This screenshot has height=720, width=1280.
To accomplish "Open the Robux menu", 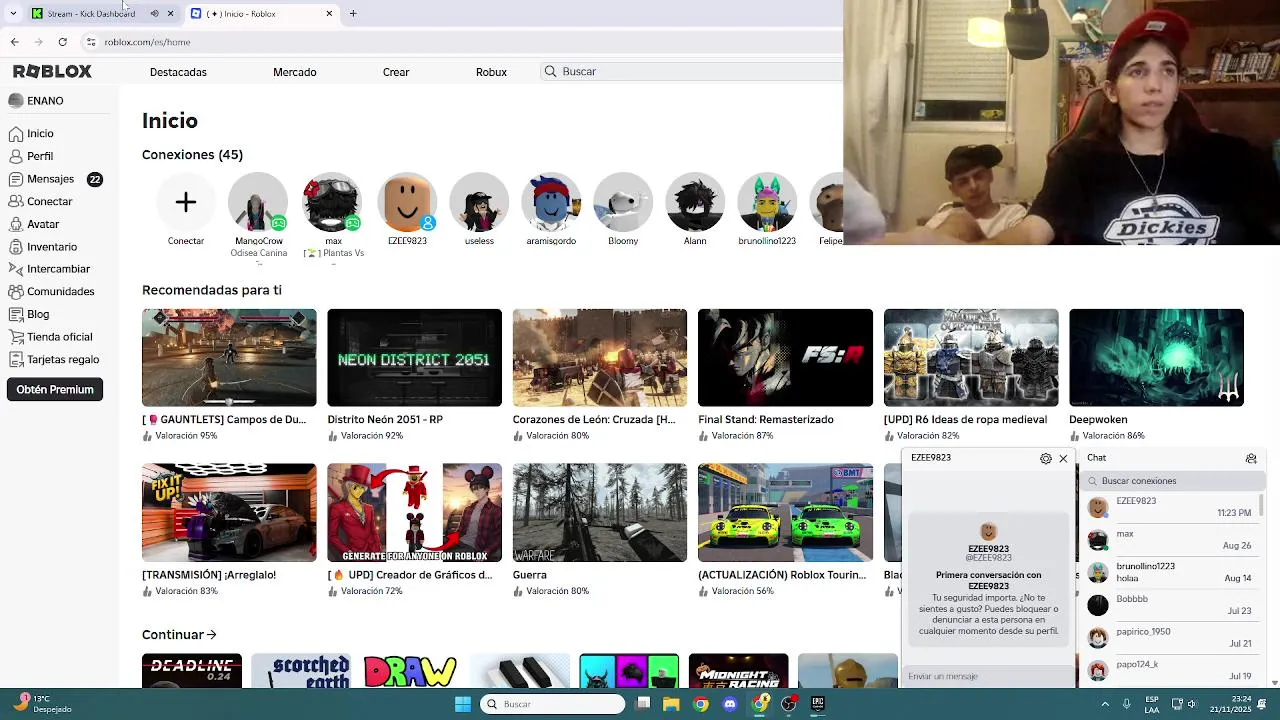I will click(491, 72).
